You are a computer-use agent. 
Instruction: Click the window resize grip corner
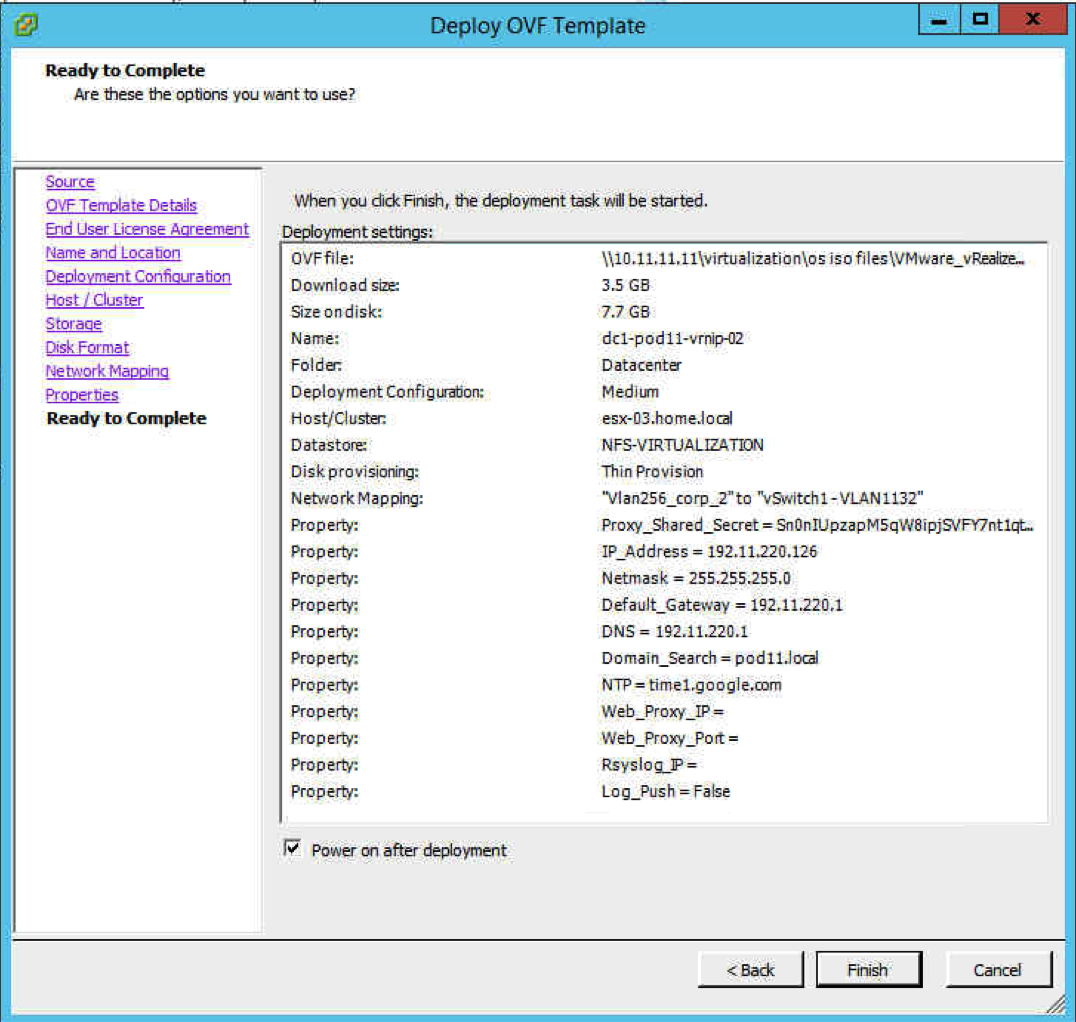[1057, 1003]
